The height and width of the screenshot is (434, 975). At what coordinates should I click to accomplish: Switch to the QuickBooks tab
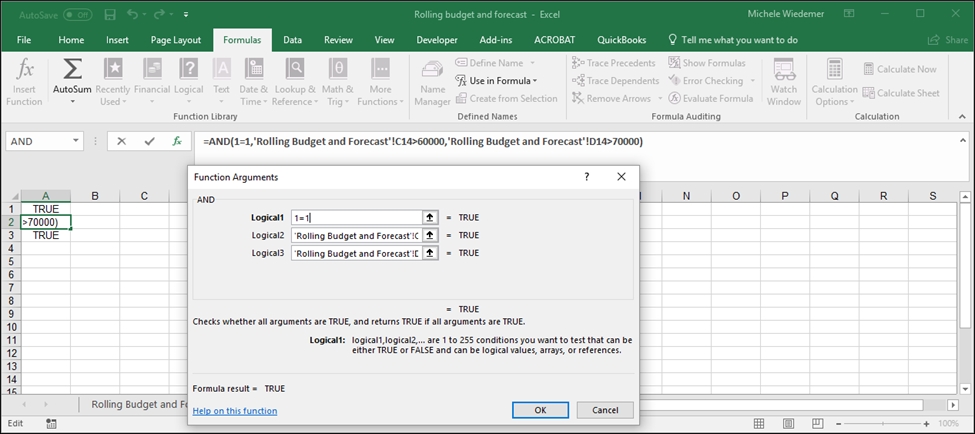(x=622, y=40)
